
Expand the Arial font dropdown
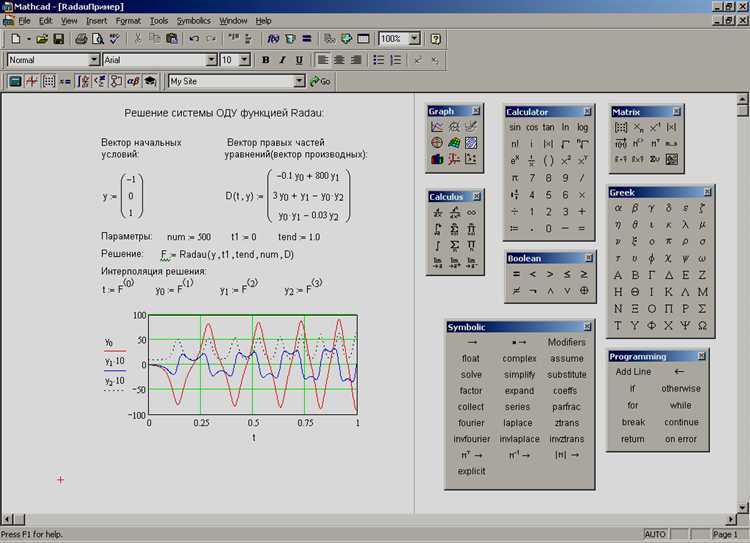tap(211, 60)
